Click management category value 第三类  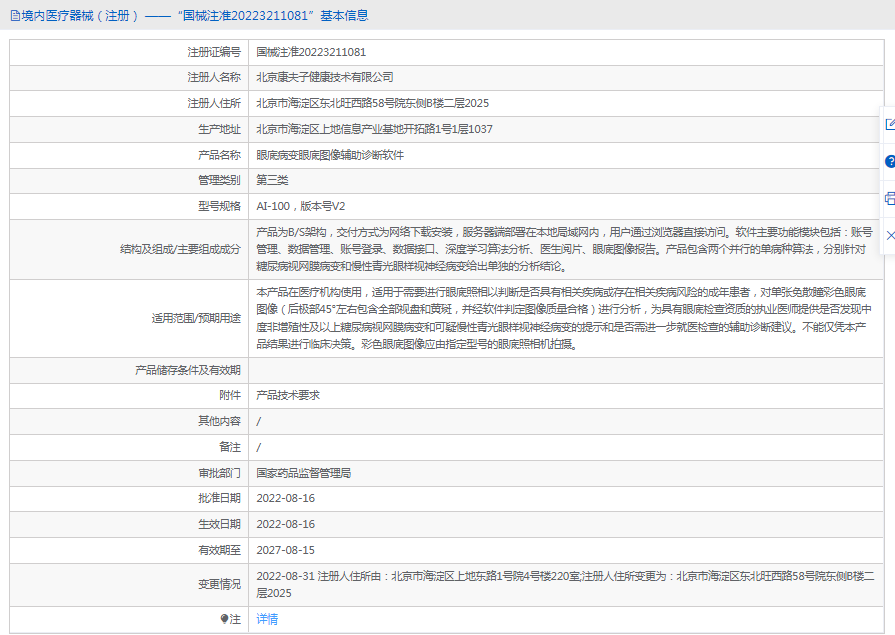[272, 180]
